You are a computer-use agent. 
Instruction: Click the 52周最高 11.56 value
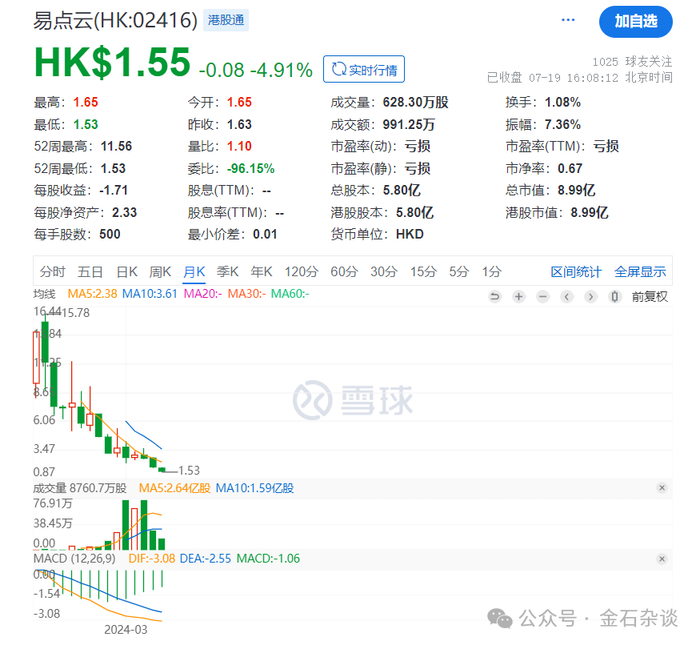coord(117,146)
